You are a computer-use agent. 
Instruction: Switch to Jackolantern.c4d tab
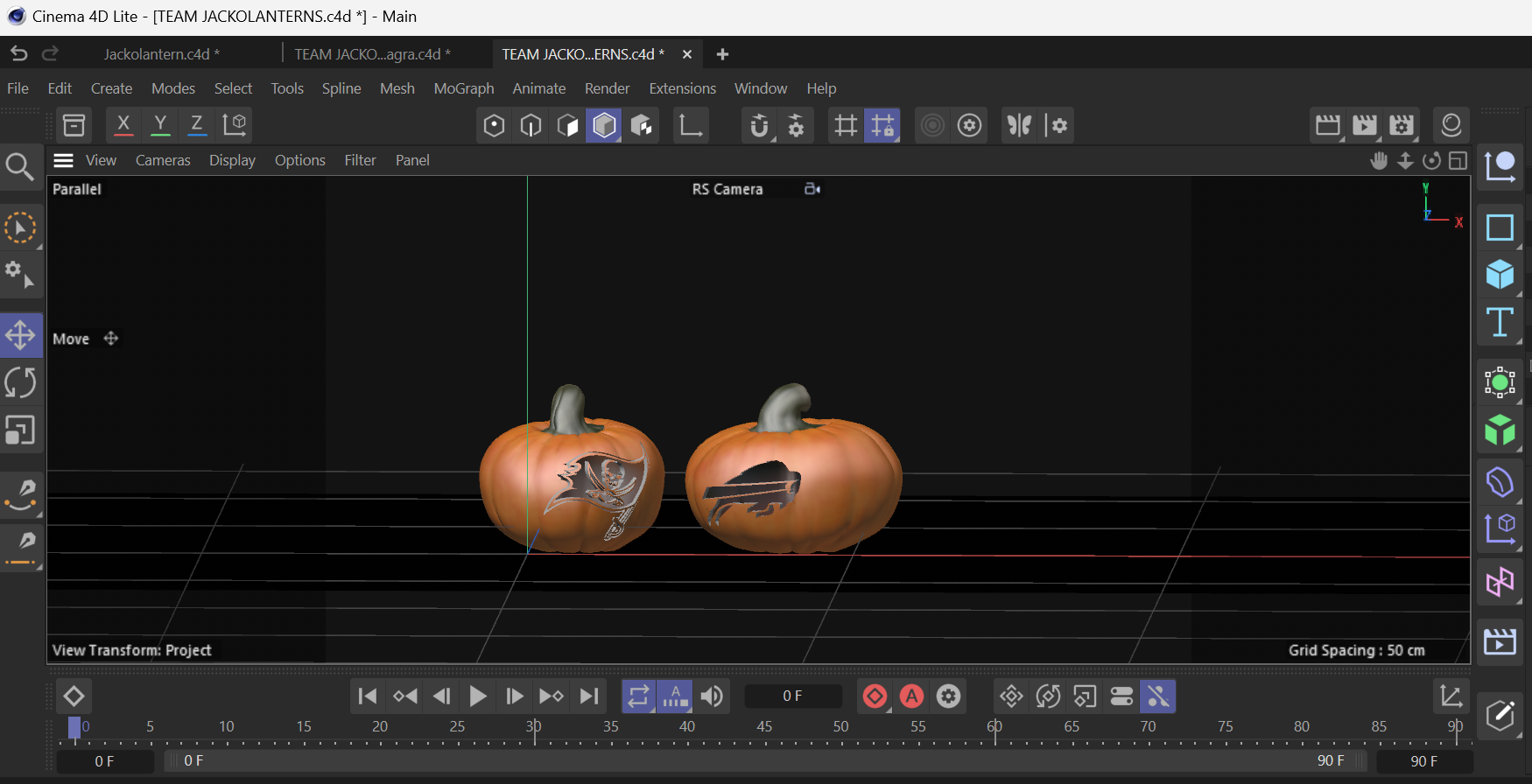(x=161, y=54)
